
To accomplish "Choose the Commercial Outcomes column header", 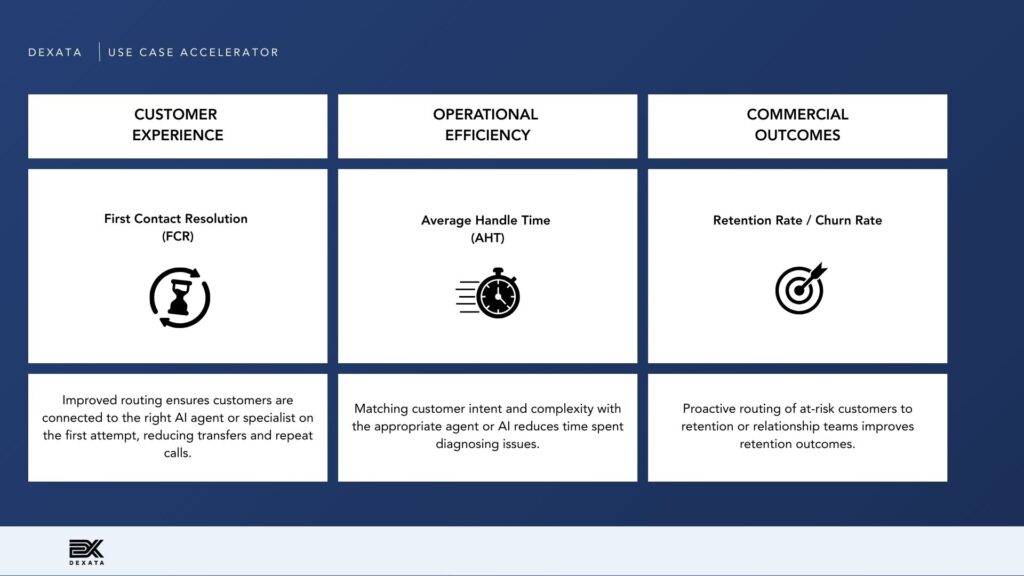I will pos(797,126).
